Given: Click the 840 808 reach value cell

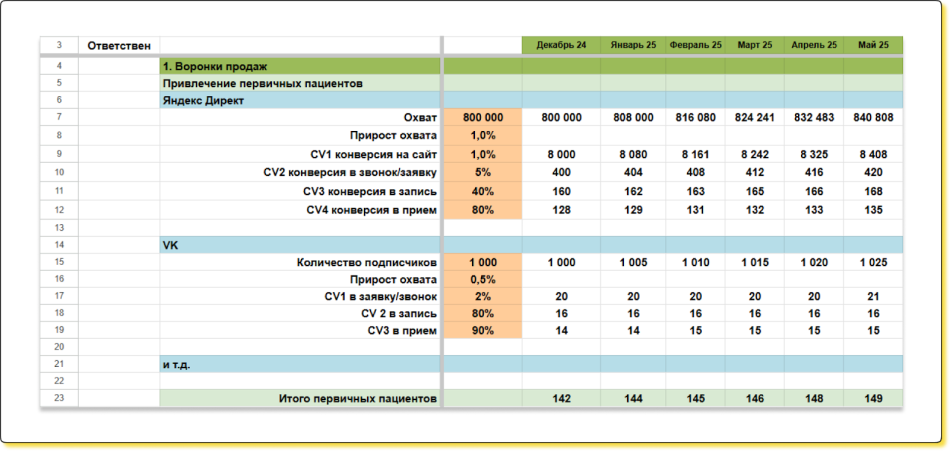Looking at the screenshot, I should point(872,118).
